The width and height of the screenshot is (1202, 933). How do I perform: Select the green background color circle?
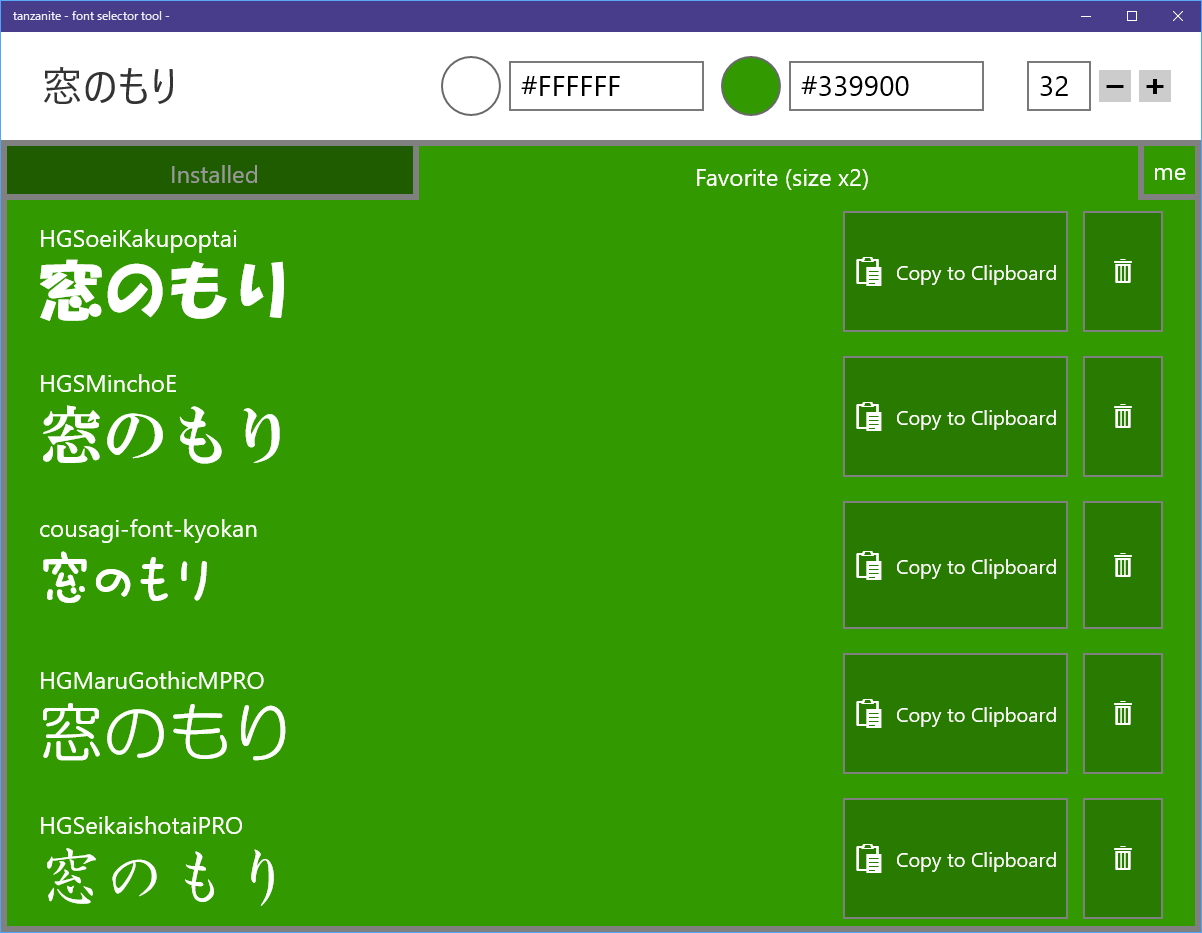750,86
